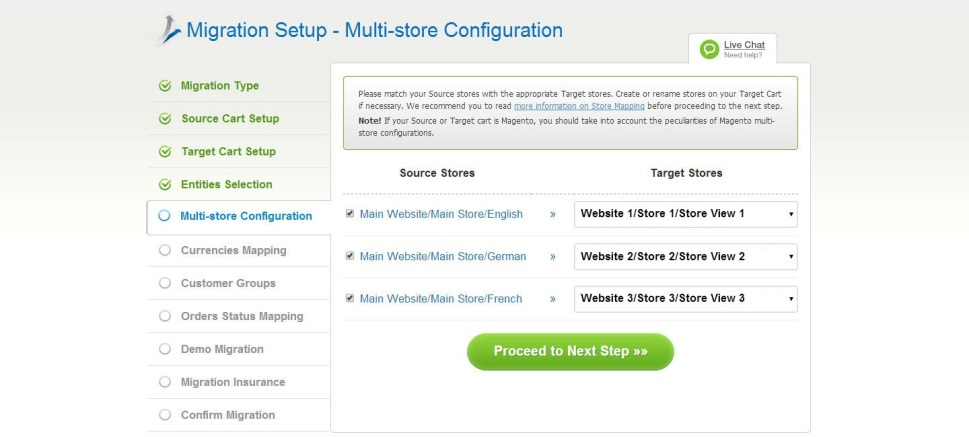Click the green checkmark beside Source Cart Setup
Image resolution: width=969 pixels, height=437 pixels.
tap(165, 119)
